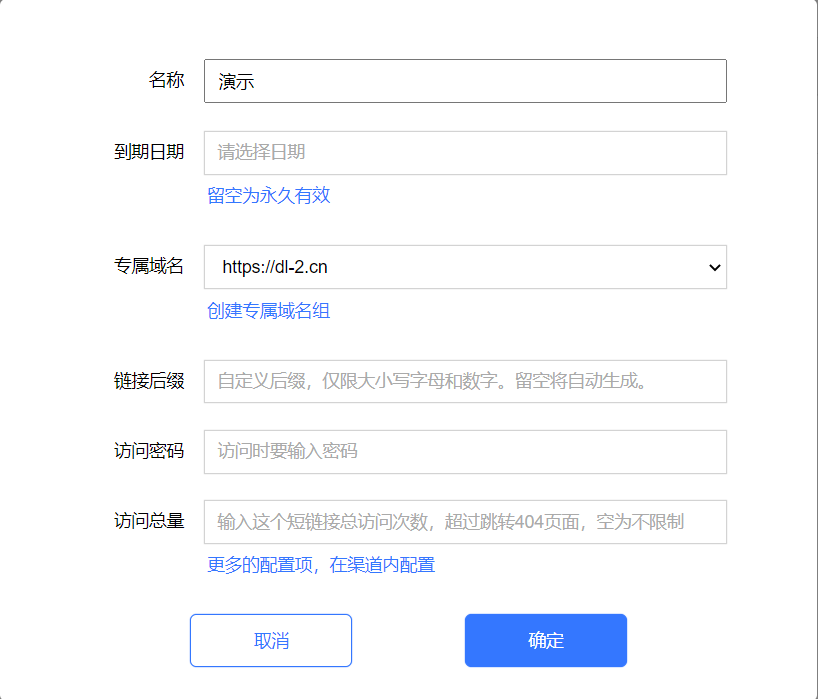818x699 pixels.
Task: Click into the 链接后缀 custom suffix field
Action: (465, 381)
